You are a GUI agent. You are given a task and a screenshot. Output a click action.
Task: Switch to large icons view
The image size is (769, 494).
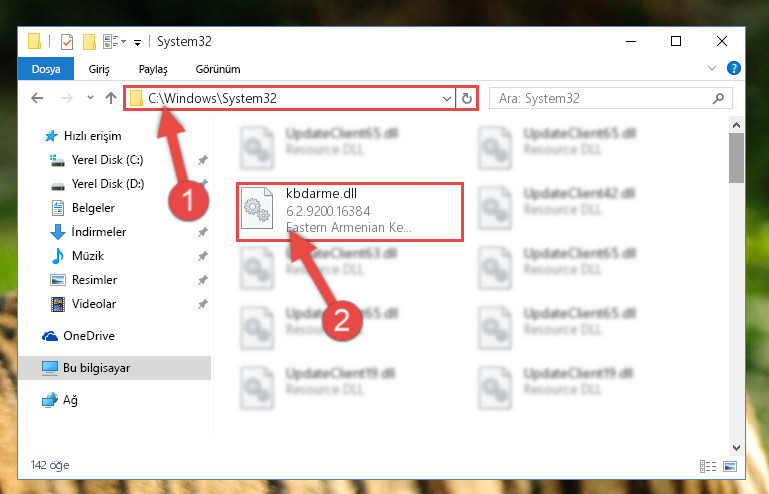tap(730, 466)
